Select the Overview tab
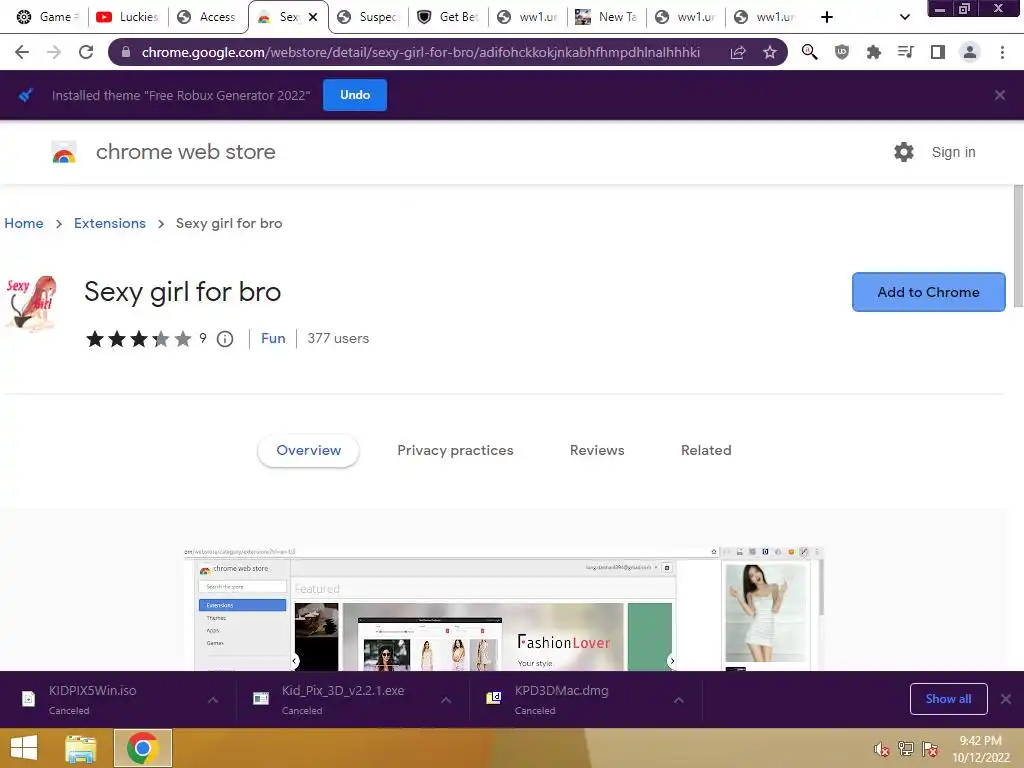The height and width of the screenshot is (768, 1024). pos(308,451)
